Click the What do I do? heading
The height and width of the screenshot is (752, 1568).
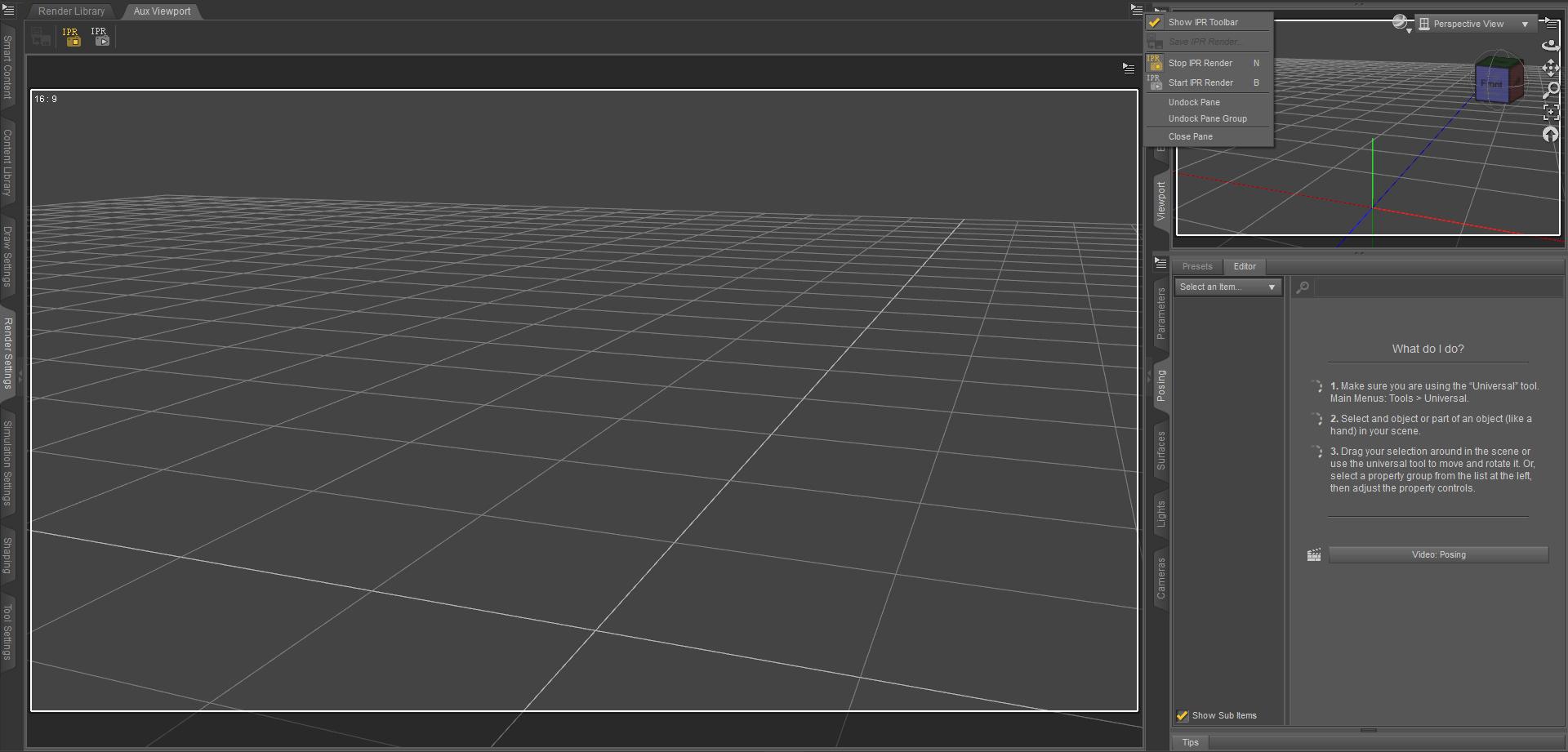click(1428, 349)
